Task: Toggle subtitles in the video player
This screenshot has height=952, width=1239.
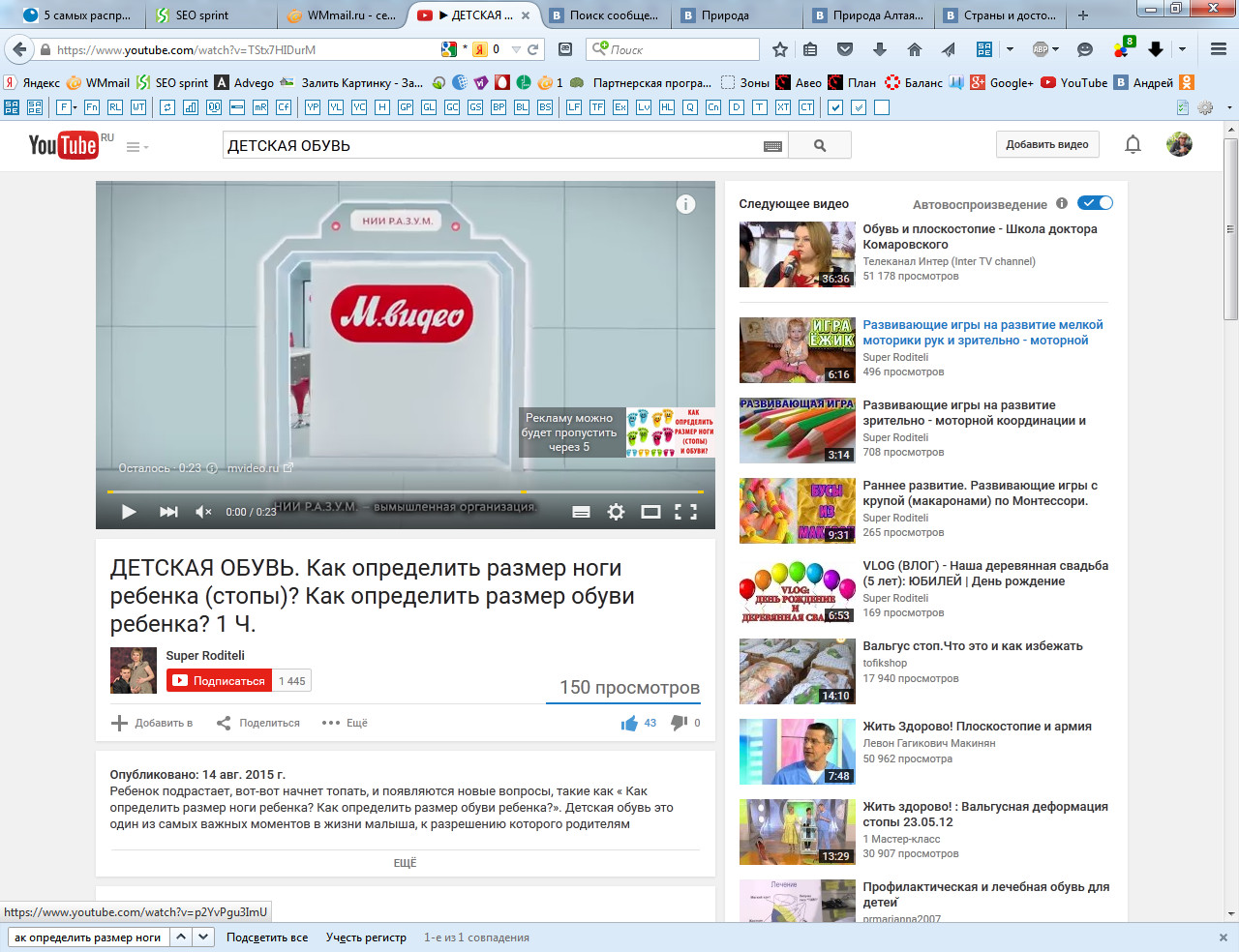Action: 581,512
